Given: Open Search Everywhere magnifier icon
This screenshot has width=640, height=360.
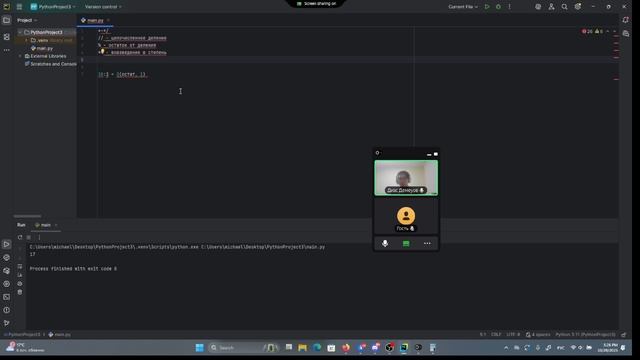Looking at the screenshot, I should tap(564, 7).
